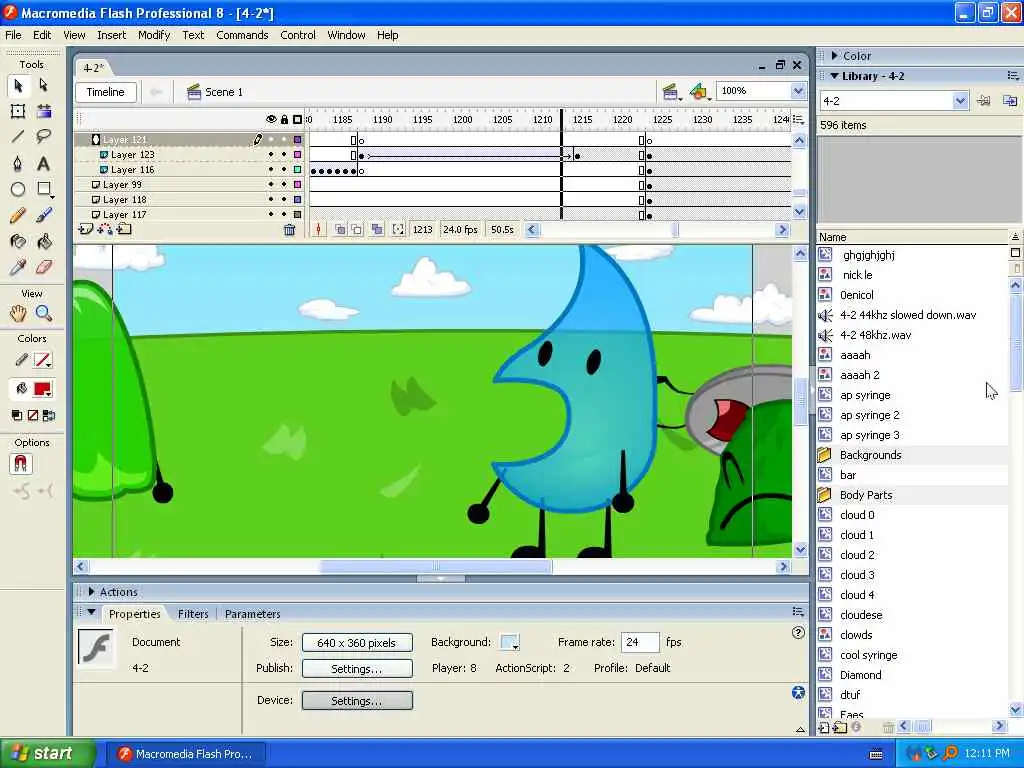The image size is (1024, 768).
Task: Open the Modify menu
Action: pos(154,35)
